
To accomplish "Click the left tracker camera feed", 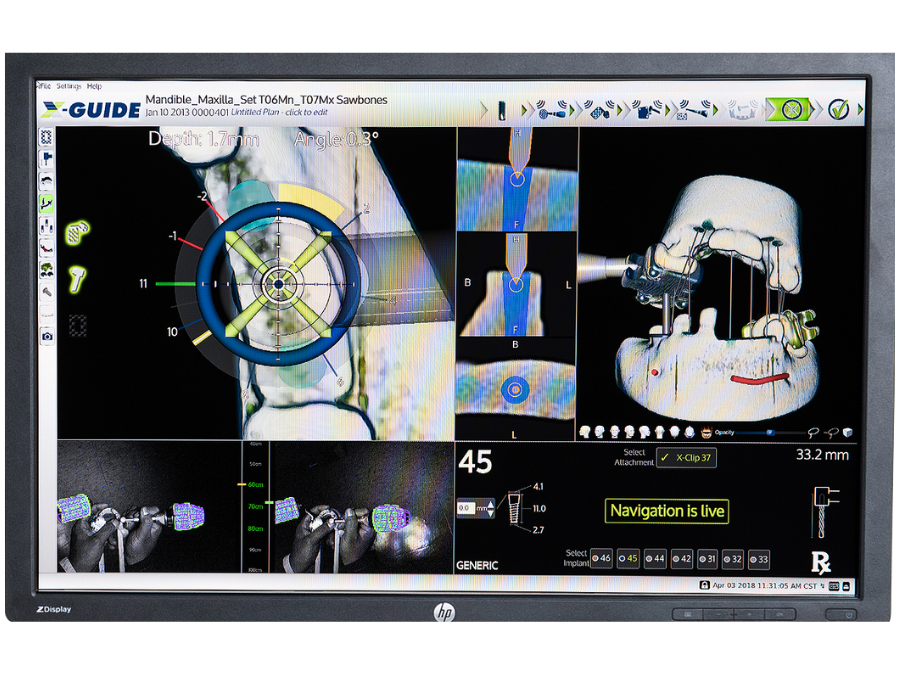I will click(x=149, y=507).
